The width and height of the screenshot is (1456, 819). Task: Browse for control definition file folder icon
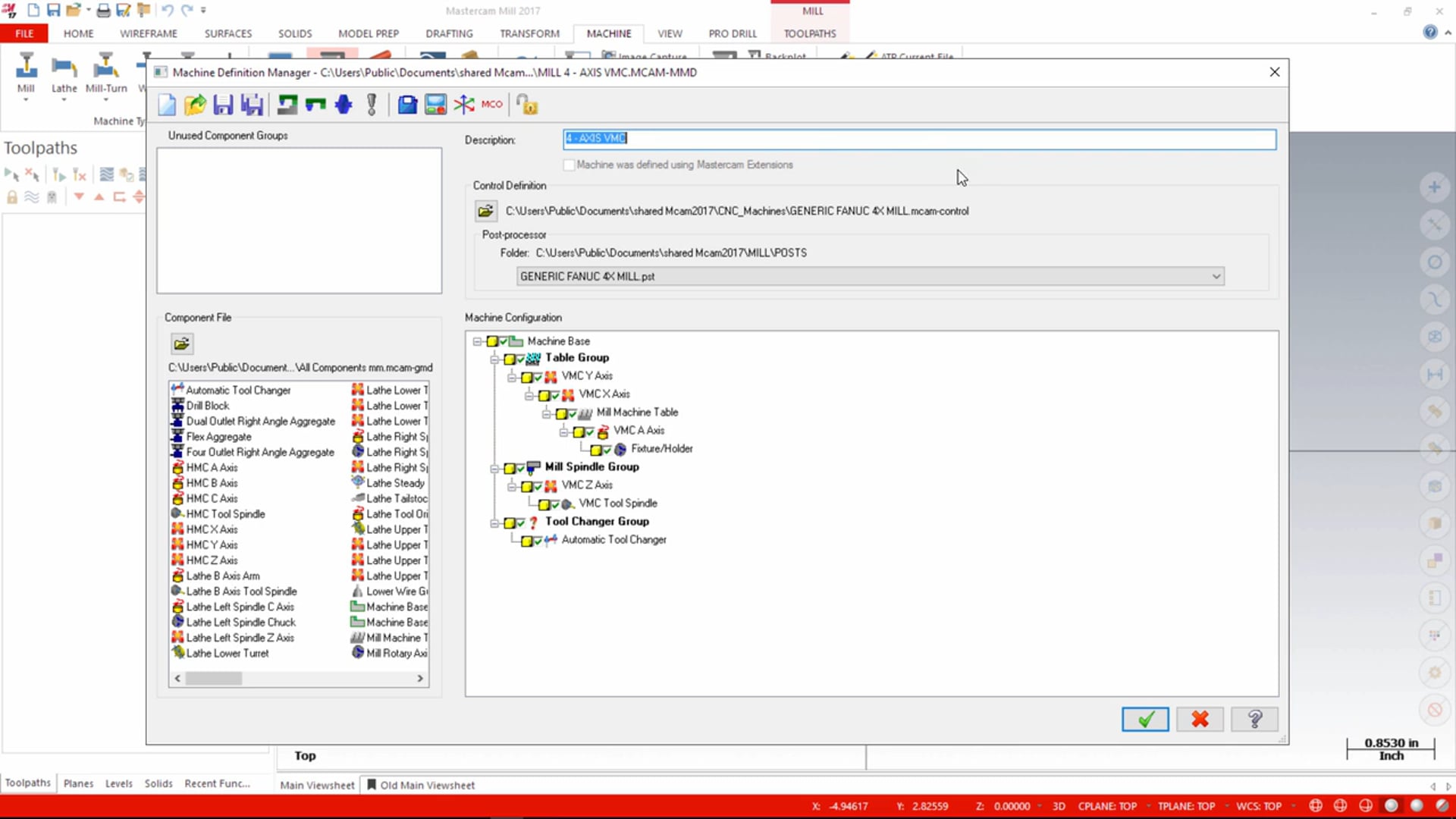click(x=485, y=211)
